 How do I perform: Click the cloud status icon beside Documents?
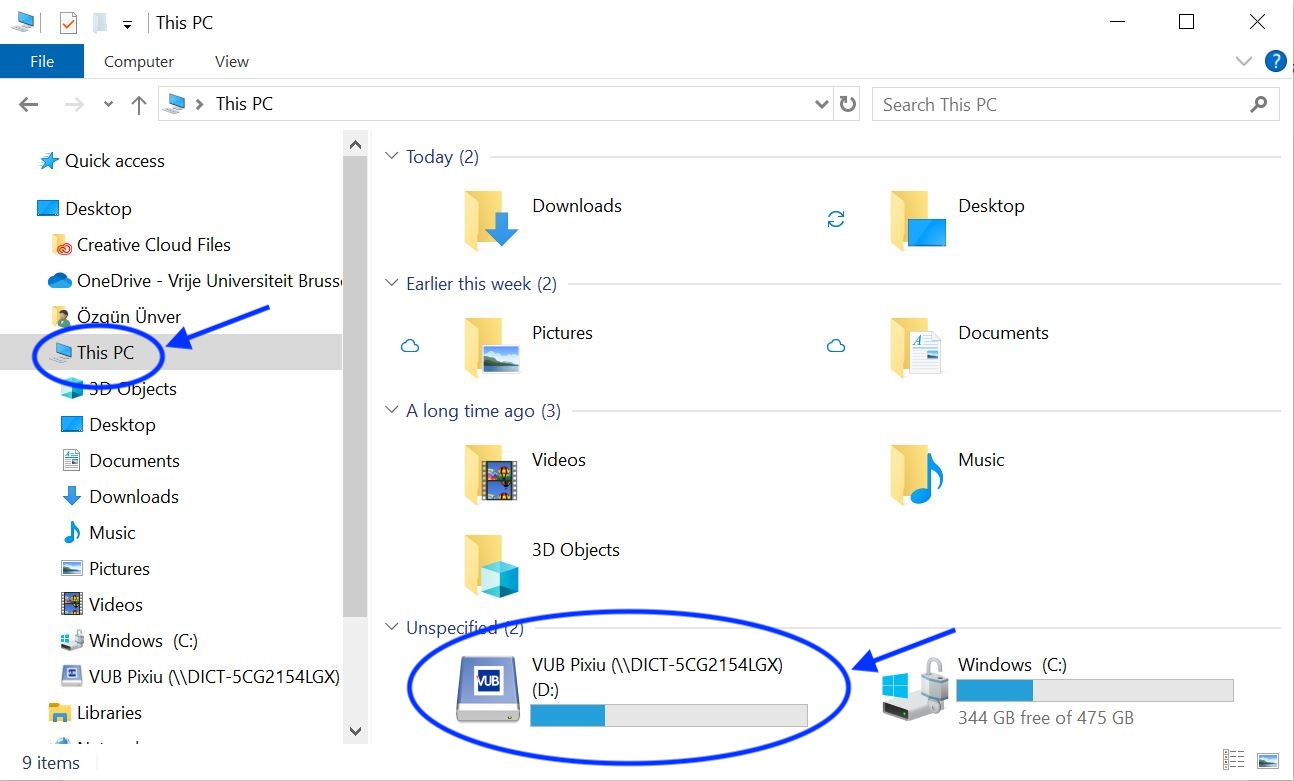pyautogui.click(x=836, y=346)
